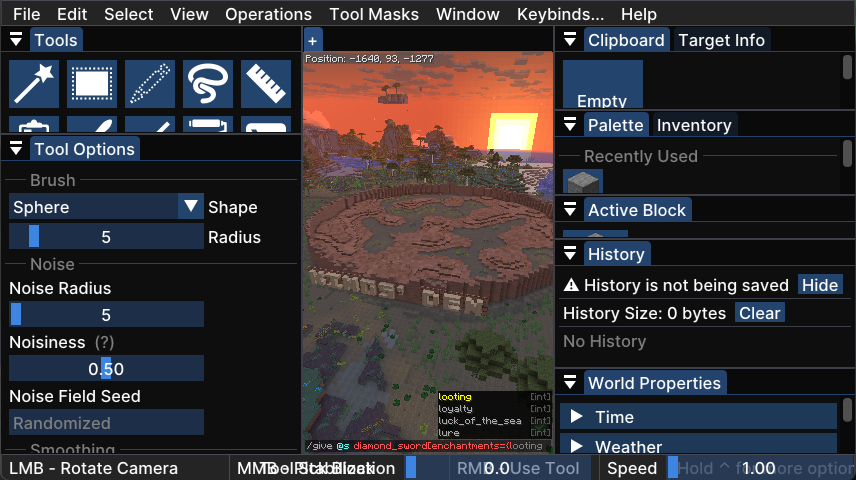Screen dimensions: 856x480
Task: Open the File menu
Action: [x=26, y=14]
